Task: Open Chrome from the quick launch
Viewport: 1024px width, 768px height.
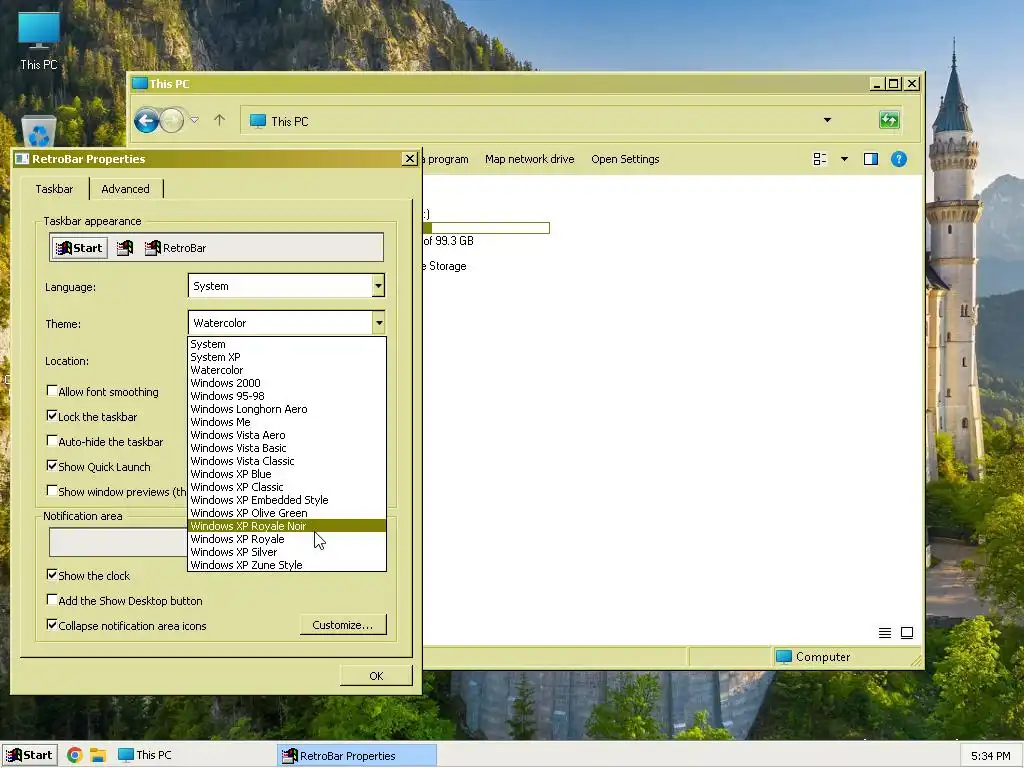Action: coord(74,755)
